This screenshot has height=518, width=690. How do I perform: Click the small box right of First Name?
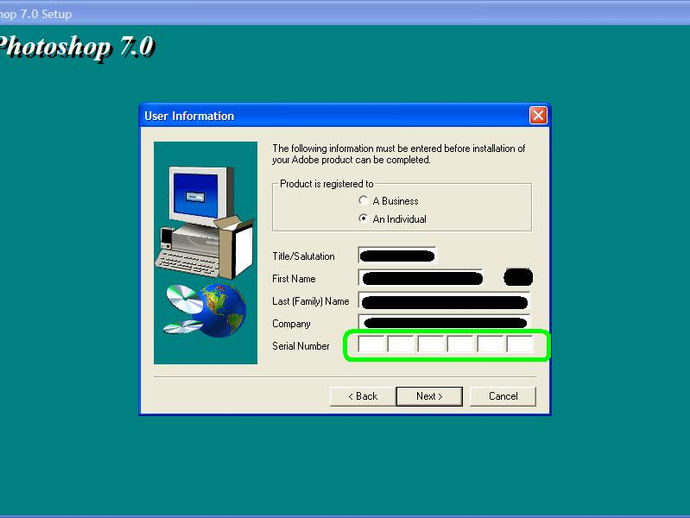coord(518,278)
